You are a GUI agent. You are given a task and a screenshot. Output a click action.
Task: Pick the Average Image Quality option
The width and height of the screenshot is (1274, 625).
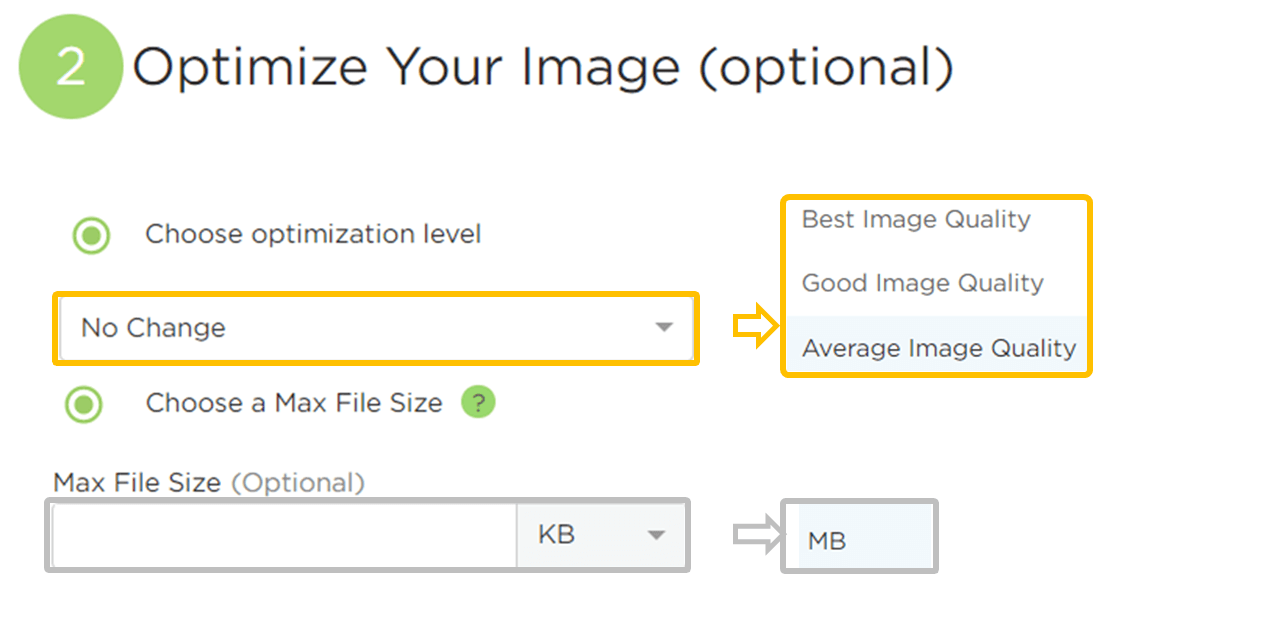(x=938, y=348)
